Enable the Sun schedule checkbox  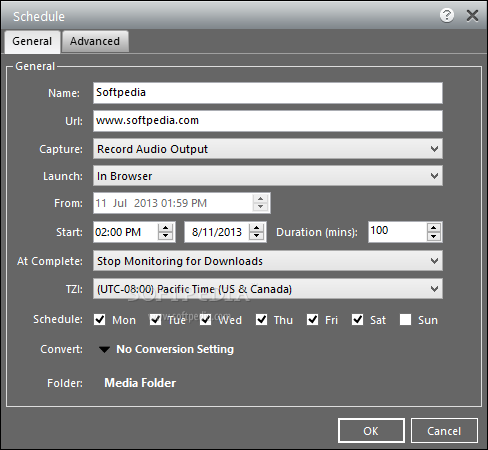point(405,320)
